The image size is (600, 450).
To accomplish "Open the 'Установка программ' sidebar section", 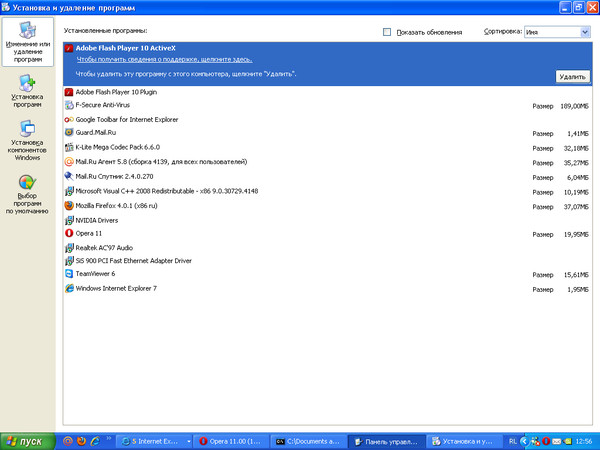I will 27,91.
